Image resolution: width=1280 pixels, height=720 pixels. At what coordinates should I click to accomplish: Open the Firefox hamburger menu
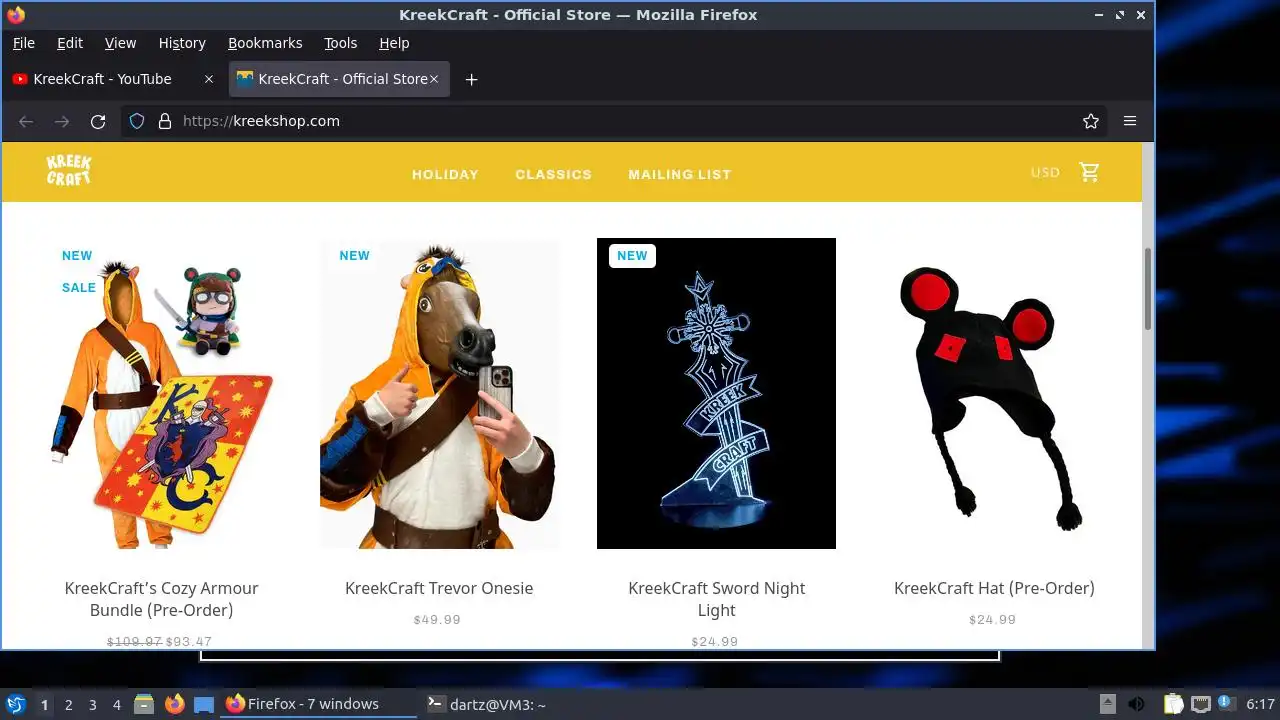point(1130,121)
